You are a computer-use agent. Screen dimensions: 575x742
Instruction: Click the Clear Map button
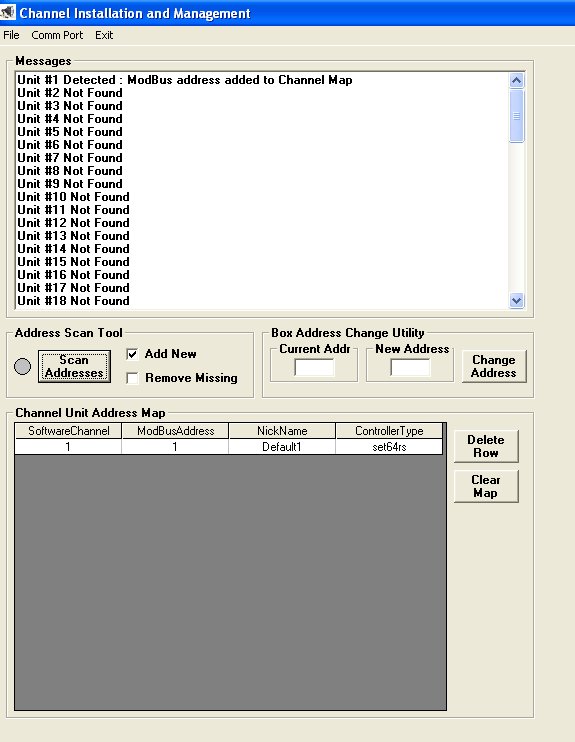tap(486, 486)
